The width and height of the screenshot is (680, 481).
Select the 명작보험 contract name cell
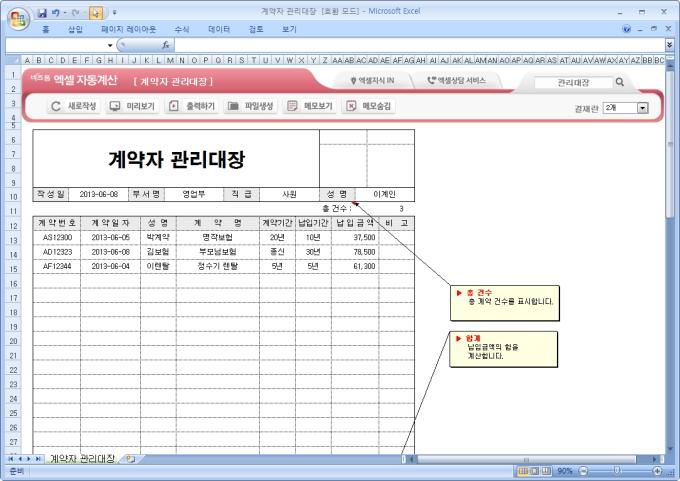point(218,237)
